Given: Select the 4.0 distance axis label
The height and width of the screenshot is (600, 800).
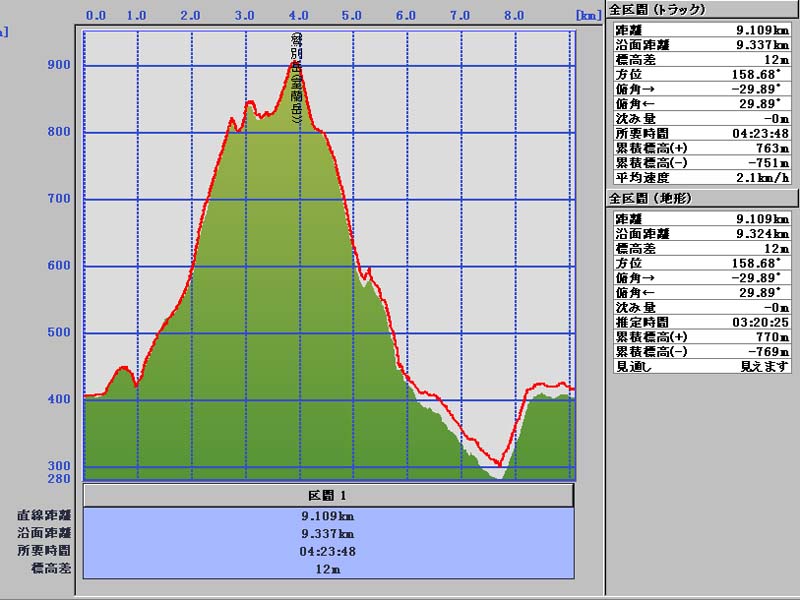Looking at the screenshot, I should point(296,16).
